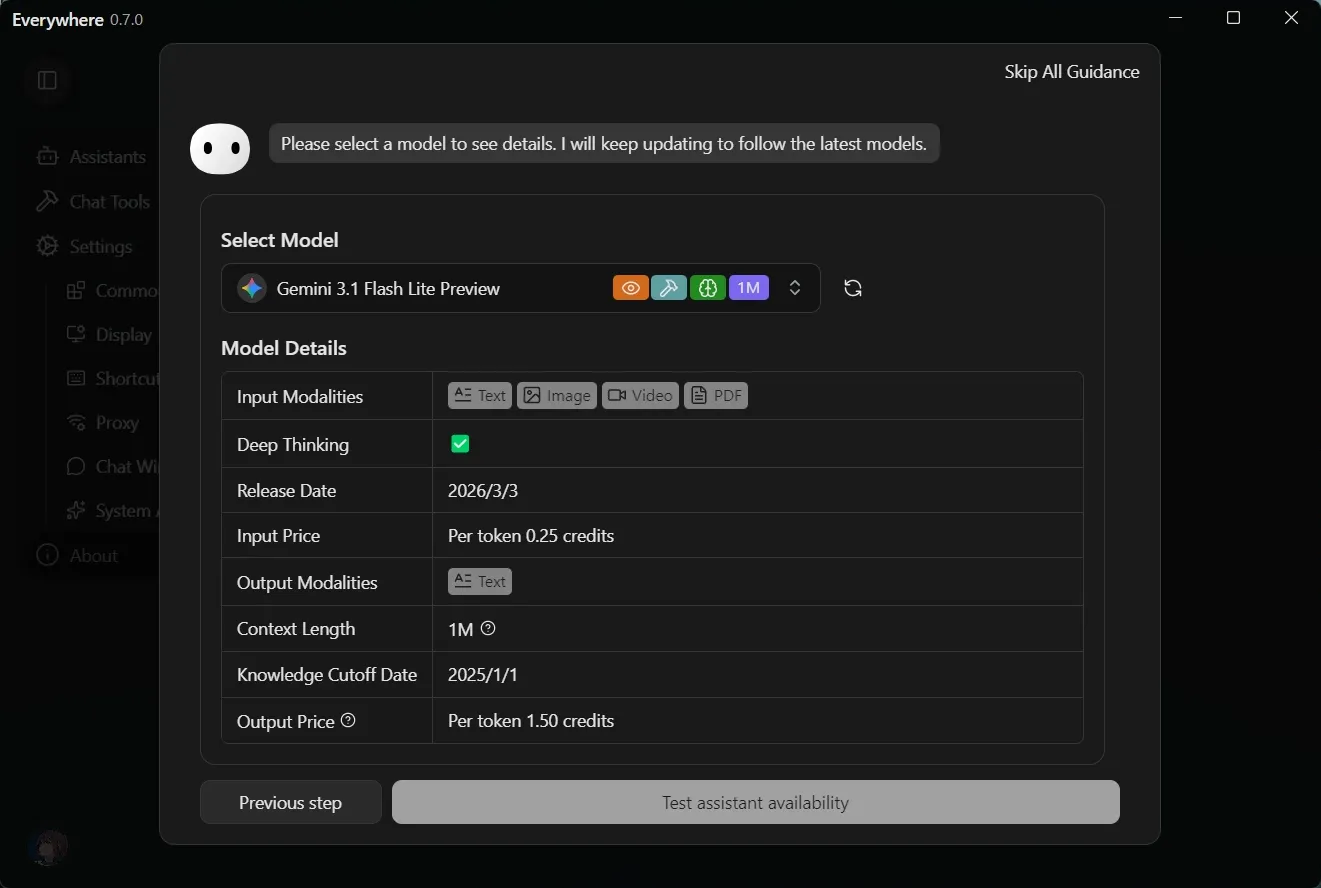Click the Video modality chip
Image resolution: width=1321 pixels, height=888 pixels.
click(x=640, y=396)
